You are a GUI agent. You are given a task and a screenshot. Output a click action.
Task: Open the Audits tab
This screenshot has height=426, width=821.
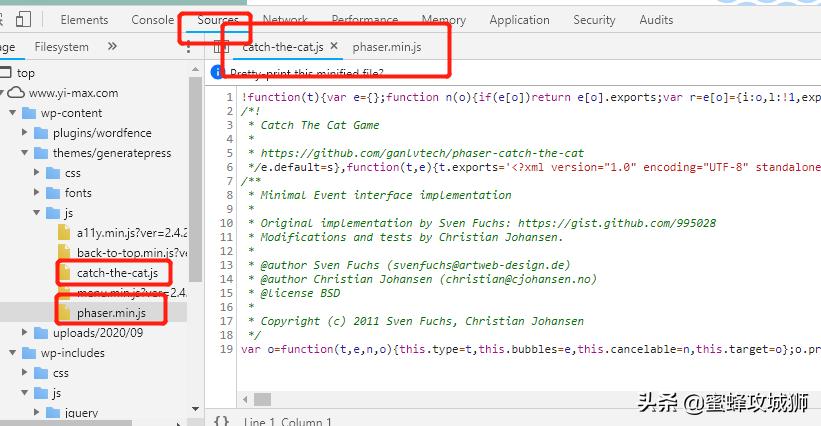point(656,20)
